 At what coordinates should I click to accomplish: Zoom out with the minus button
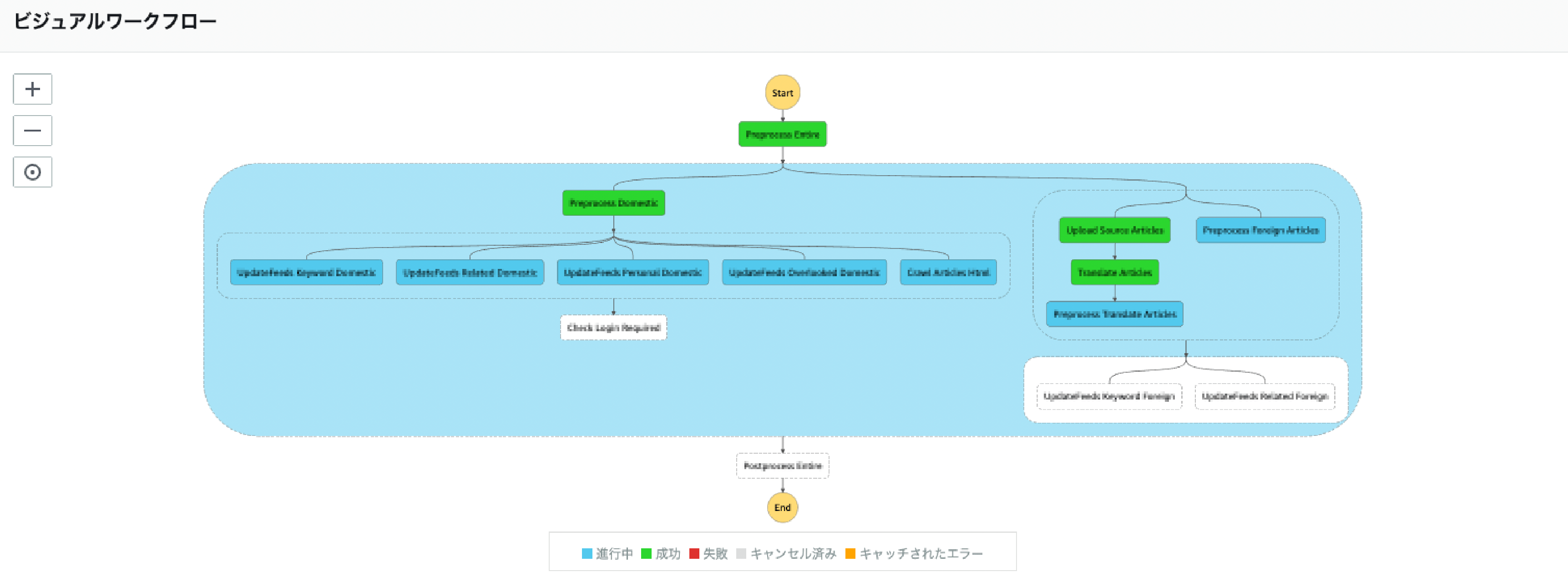(32, 130)
